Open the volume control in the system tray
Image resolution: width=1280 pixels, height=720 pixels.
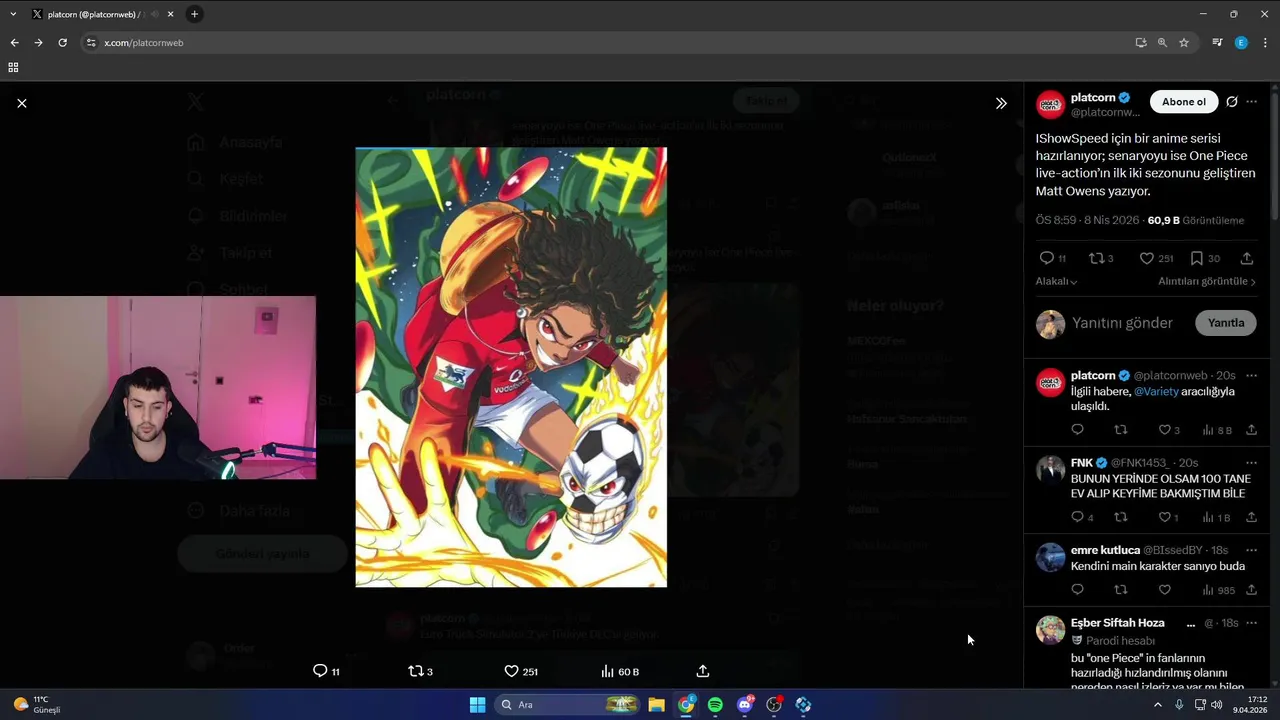pos(1216,705)
